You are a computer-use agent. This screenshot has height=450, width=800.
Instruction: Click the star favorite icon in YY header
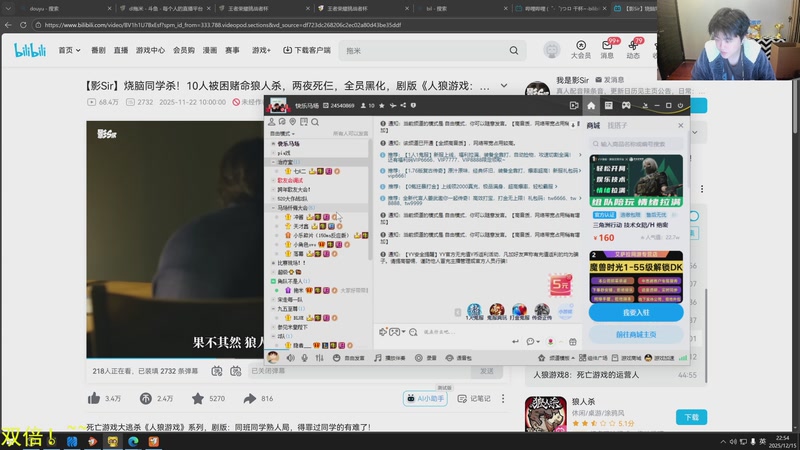382,106
